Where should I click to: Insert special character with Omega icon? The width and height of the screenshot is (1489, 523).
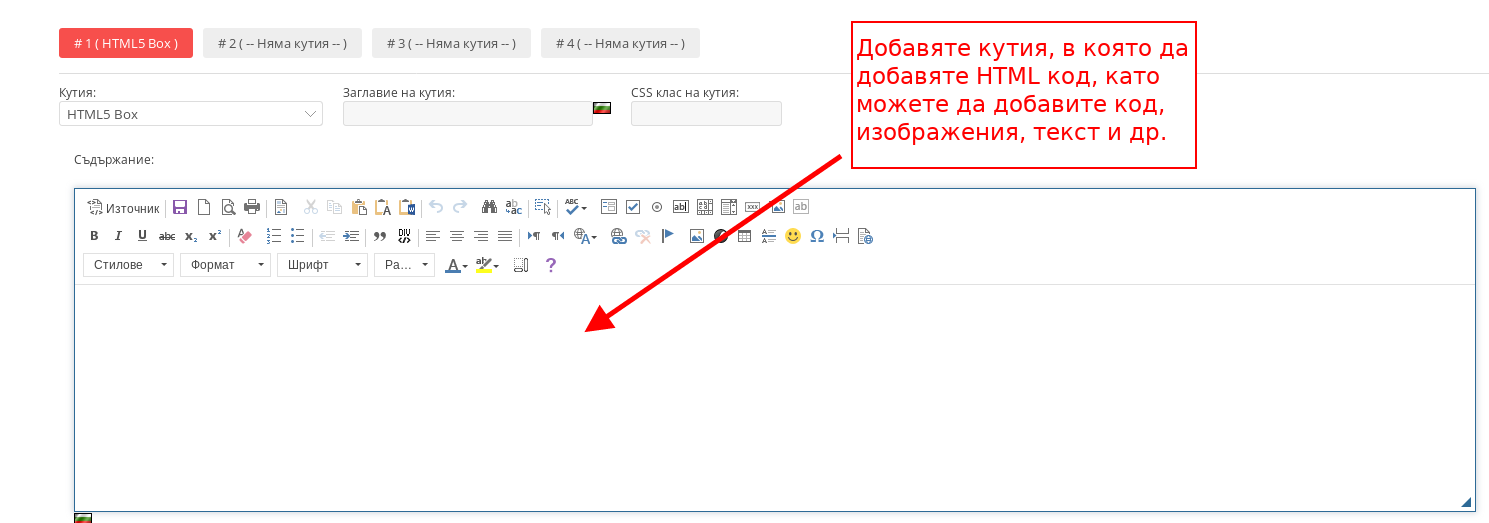[817, 236]
